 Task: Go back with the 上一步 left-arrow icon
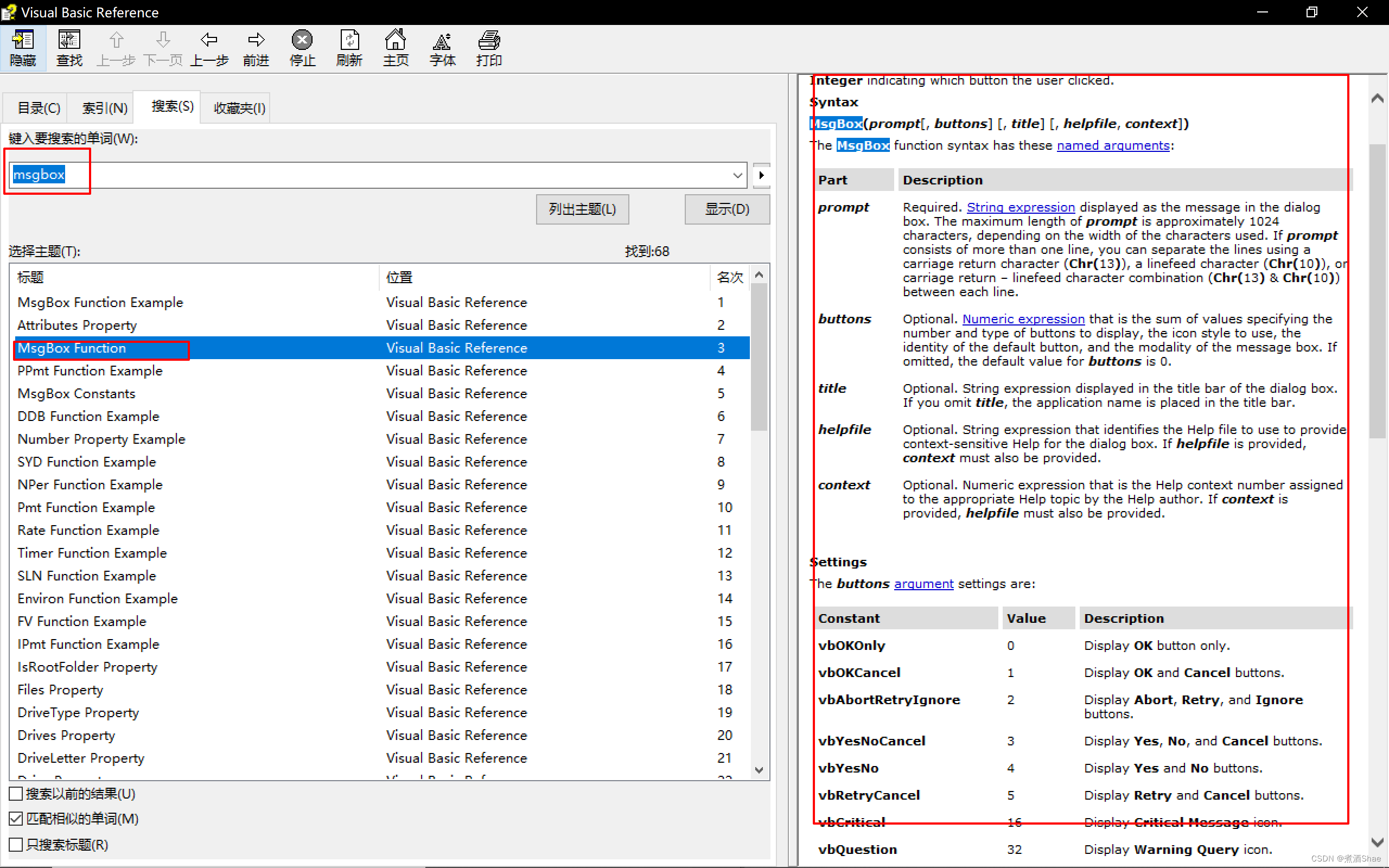209,48
